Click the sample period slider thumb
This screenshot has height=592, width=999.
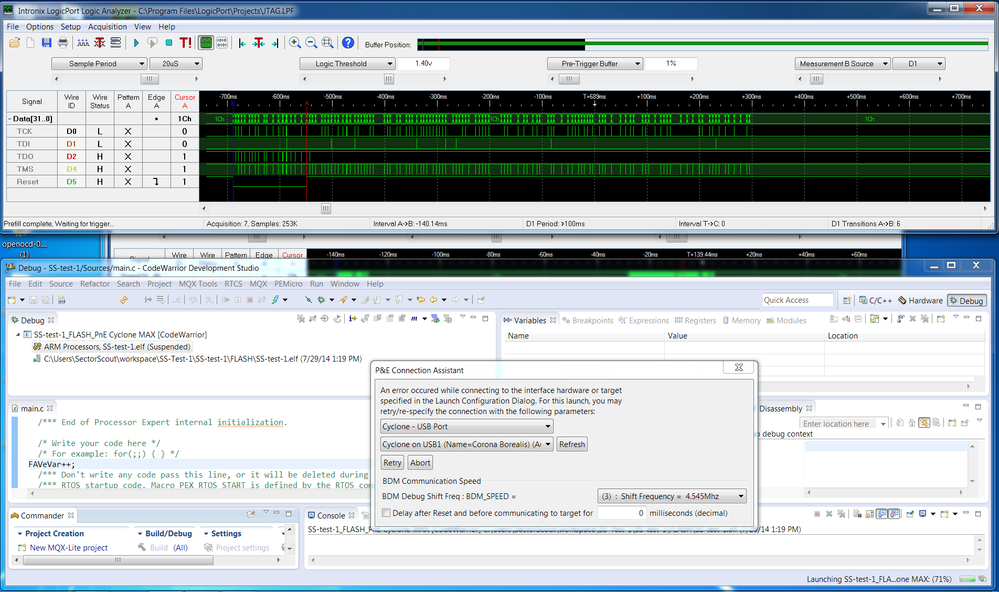click(149, 79)
